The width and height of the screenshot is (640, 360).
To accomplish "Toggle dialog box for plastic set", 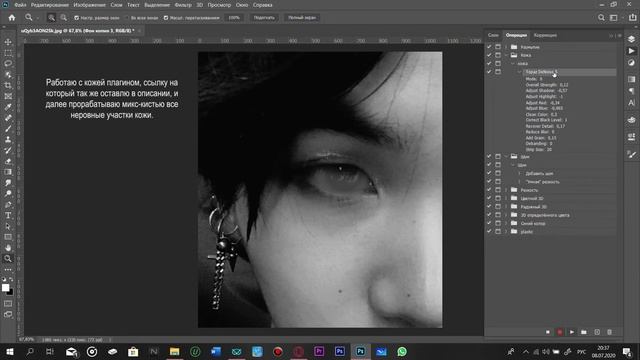I will tap(498, 231).
